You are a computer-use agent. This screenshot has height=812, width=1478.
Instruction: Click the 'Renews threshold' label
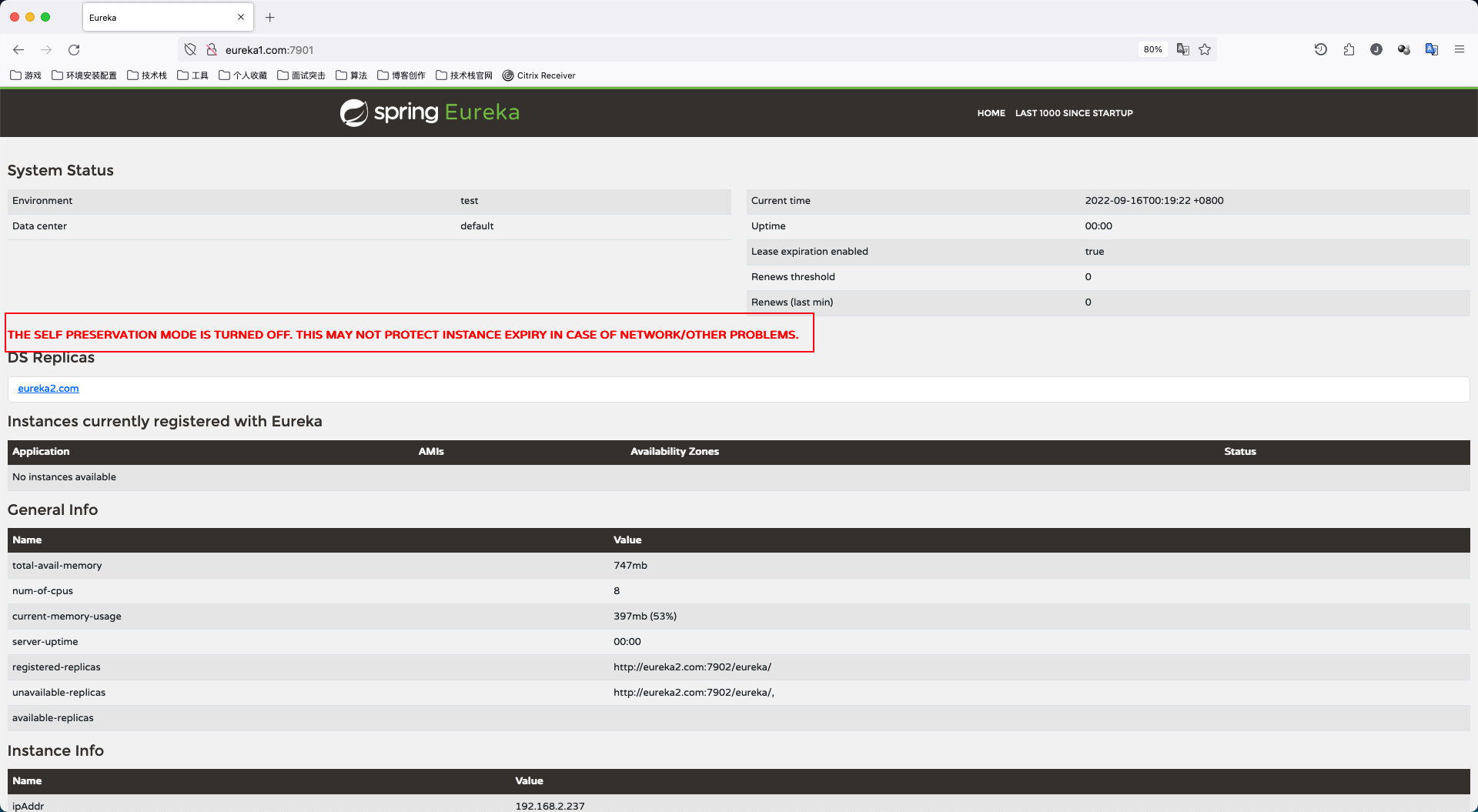coord(793,277)
